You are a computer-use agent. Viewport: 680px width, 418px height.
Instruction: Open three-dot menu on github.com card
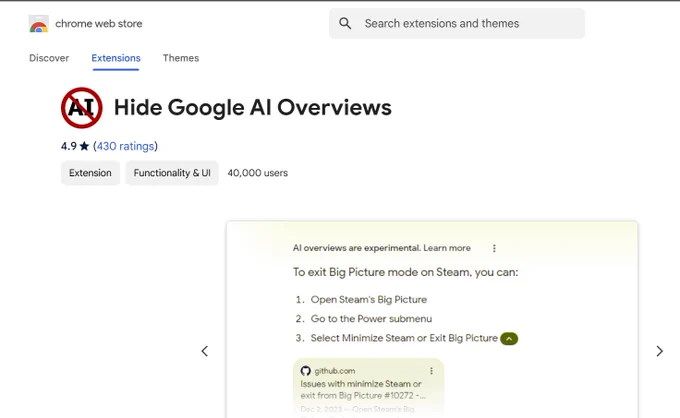pyautogui.click(x=431, y=371)
